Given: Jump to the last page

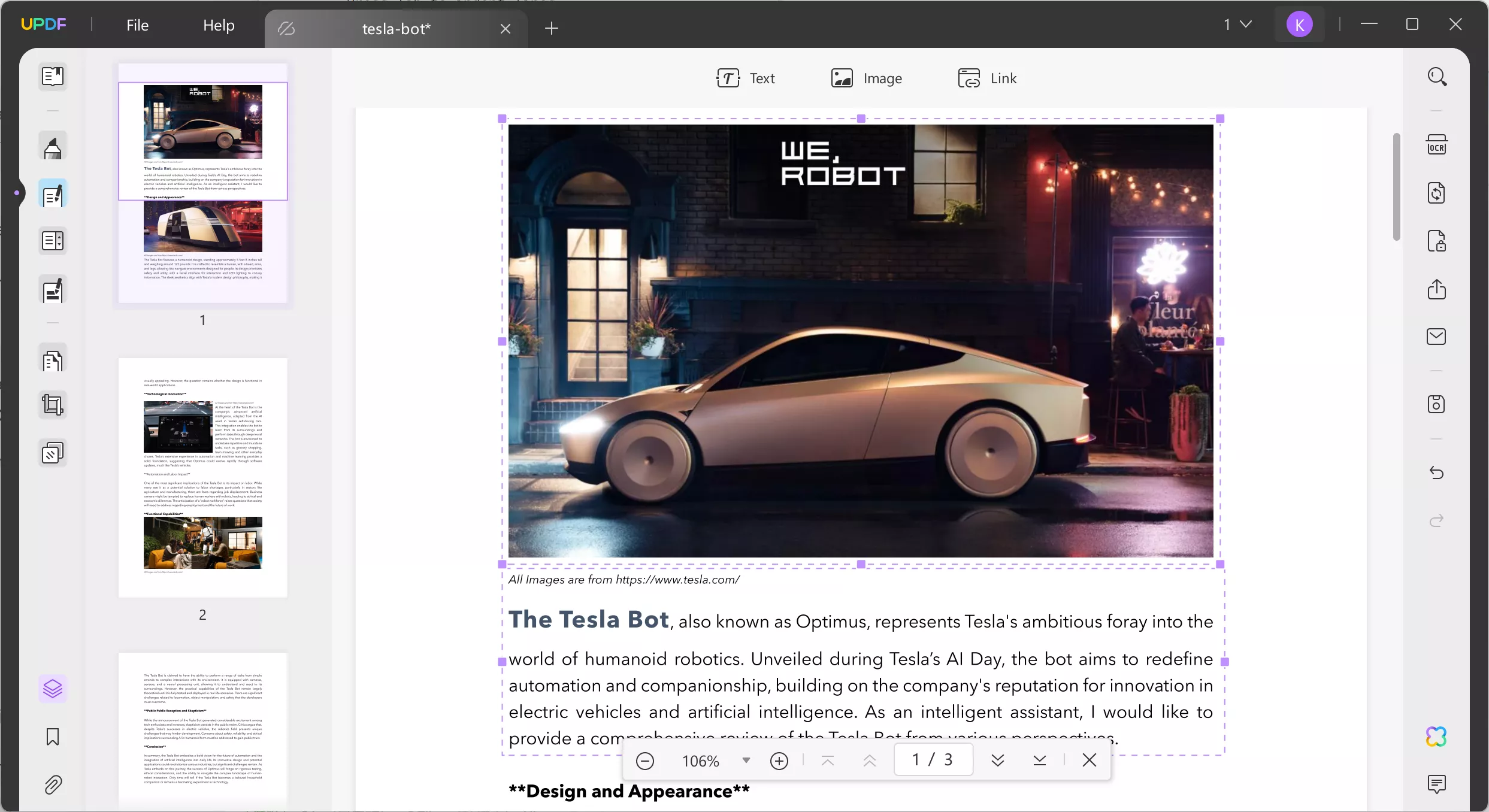Looking at the screenshot, I should (1040, 761).
